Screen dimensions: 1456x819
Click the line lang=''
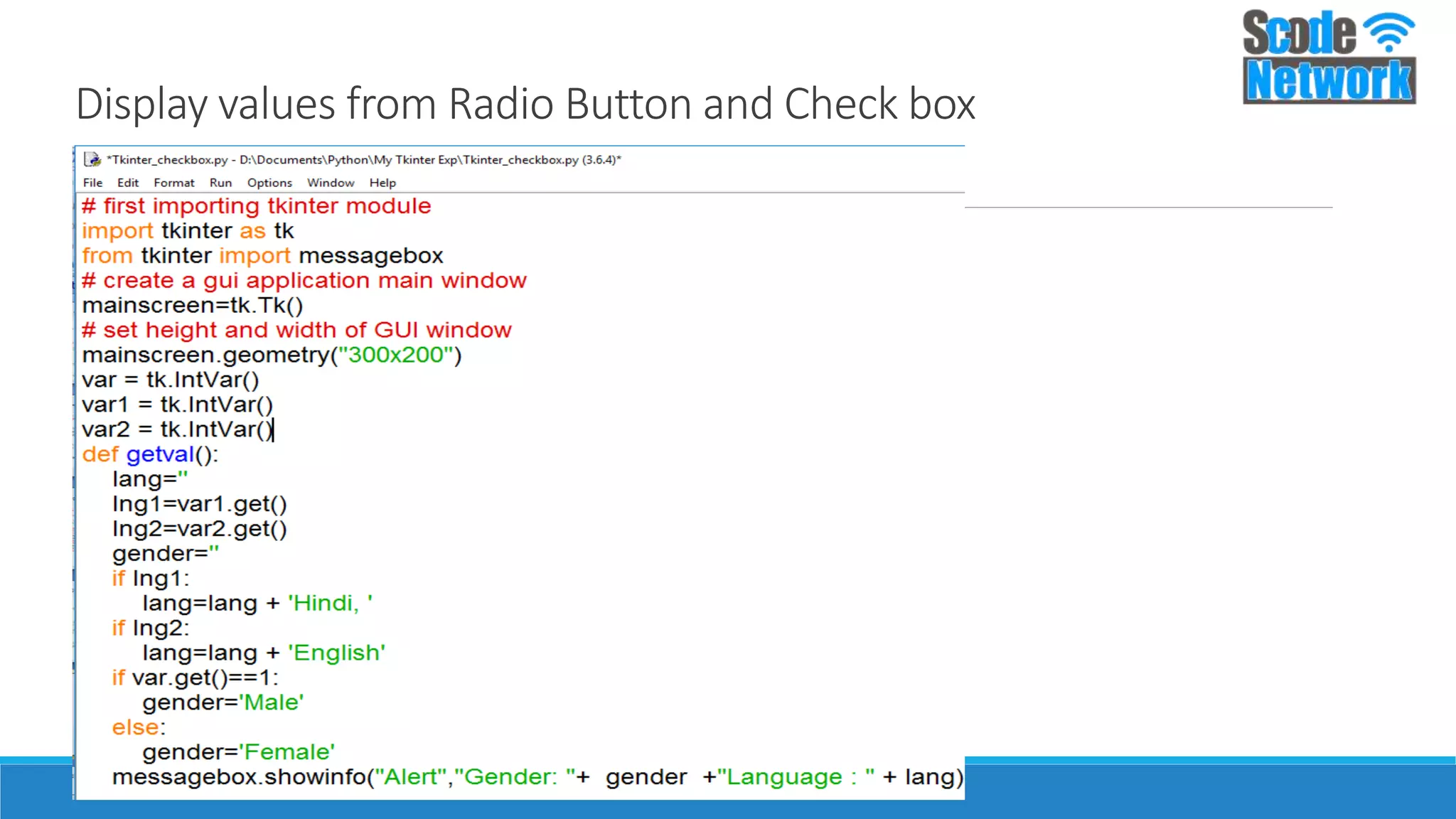[x=150, y=479]
